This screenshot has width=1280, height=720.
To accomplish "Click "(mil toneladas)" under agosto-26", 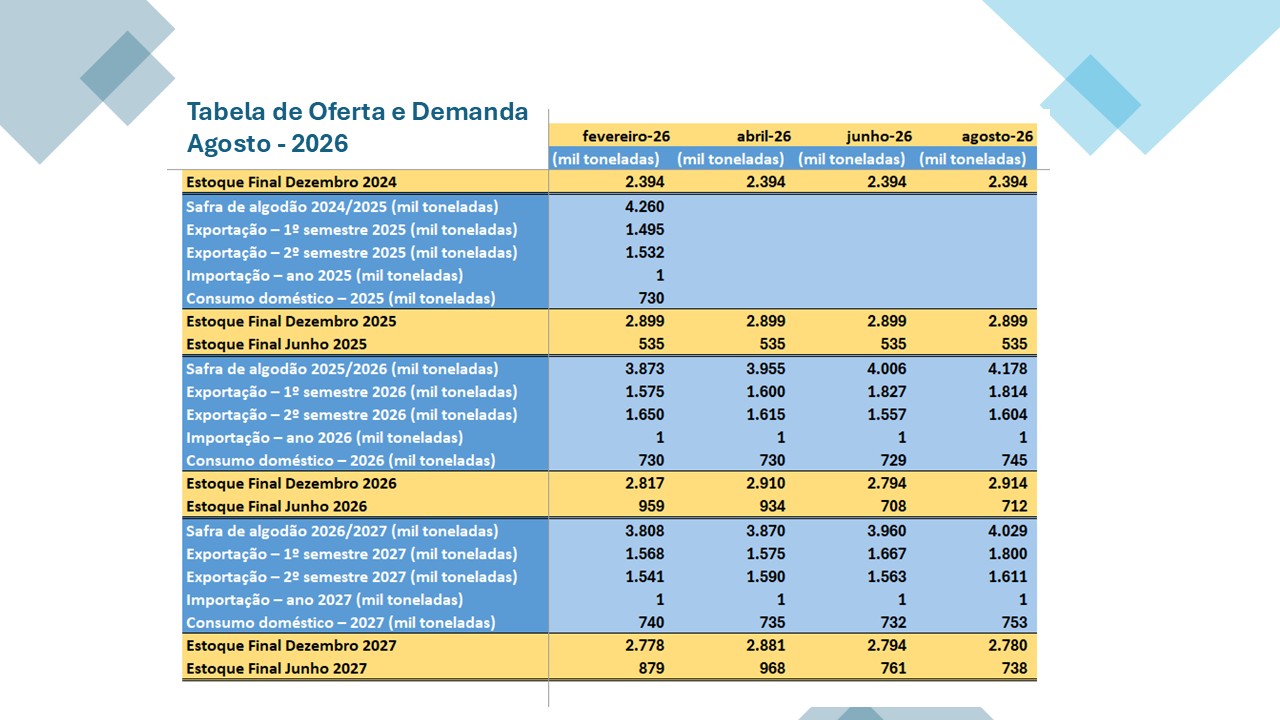I will tap(972, 159).
